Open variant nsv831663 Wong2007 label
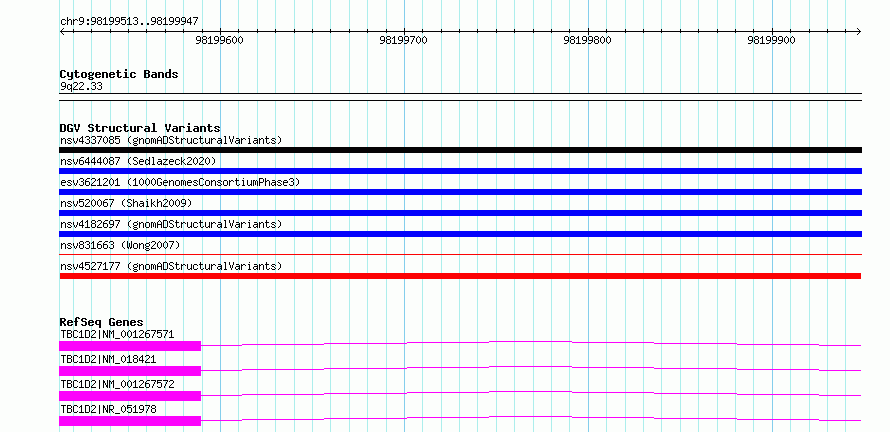 click(120, 245)
